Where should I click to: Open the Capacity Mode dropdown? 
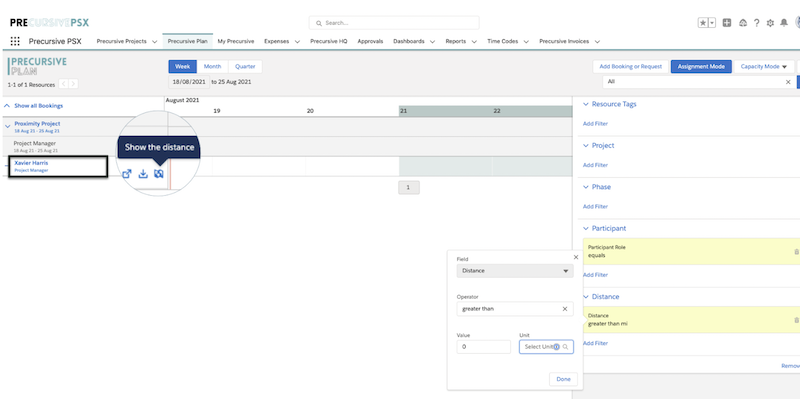(764, 66)
